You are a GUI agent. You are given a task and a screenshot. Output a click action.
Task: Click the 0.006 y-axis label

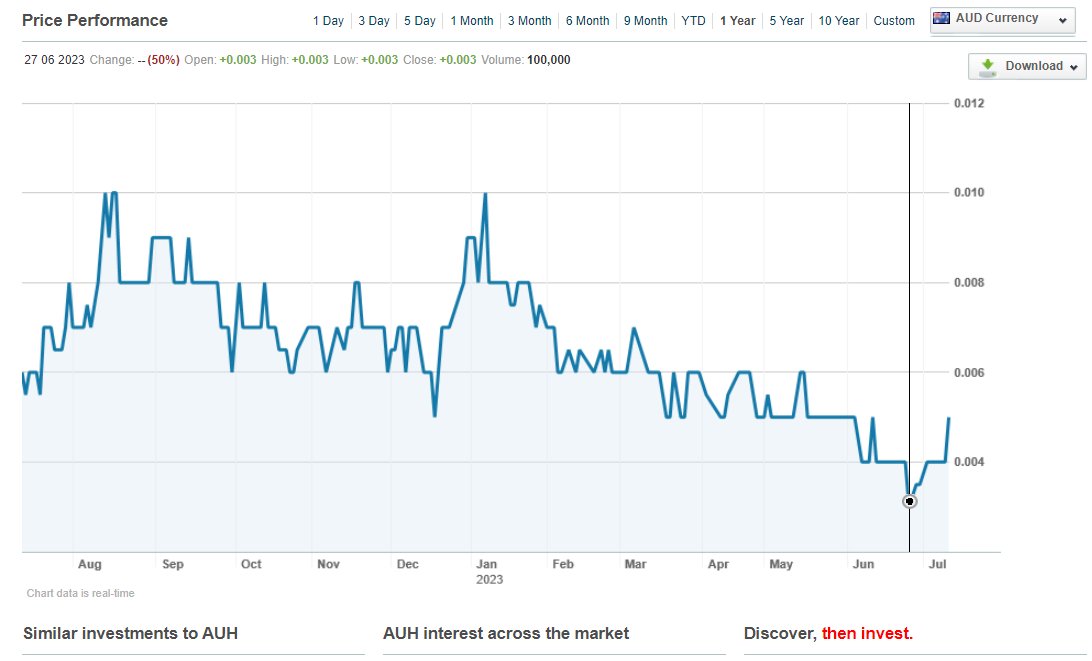pyautogui.click(x=969, y=372)
